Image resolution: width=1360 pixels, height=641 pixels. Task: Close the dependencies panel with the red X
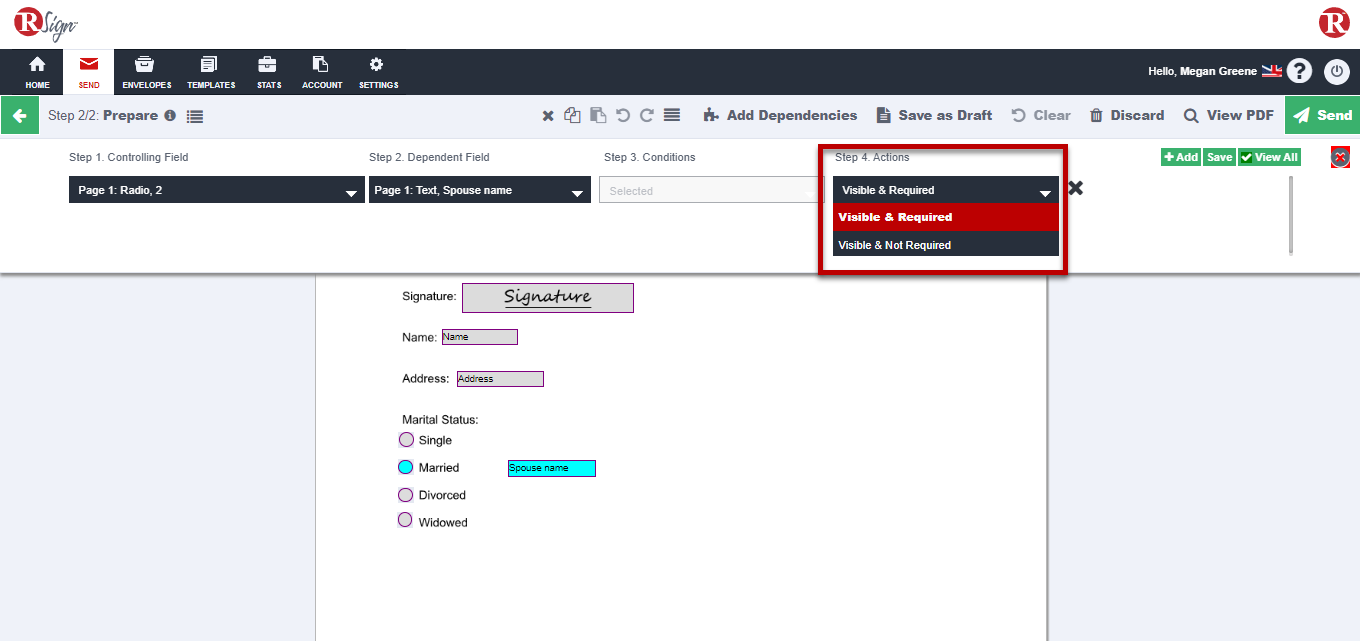(x=1341, y=157)
